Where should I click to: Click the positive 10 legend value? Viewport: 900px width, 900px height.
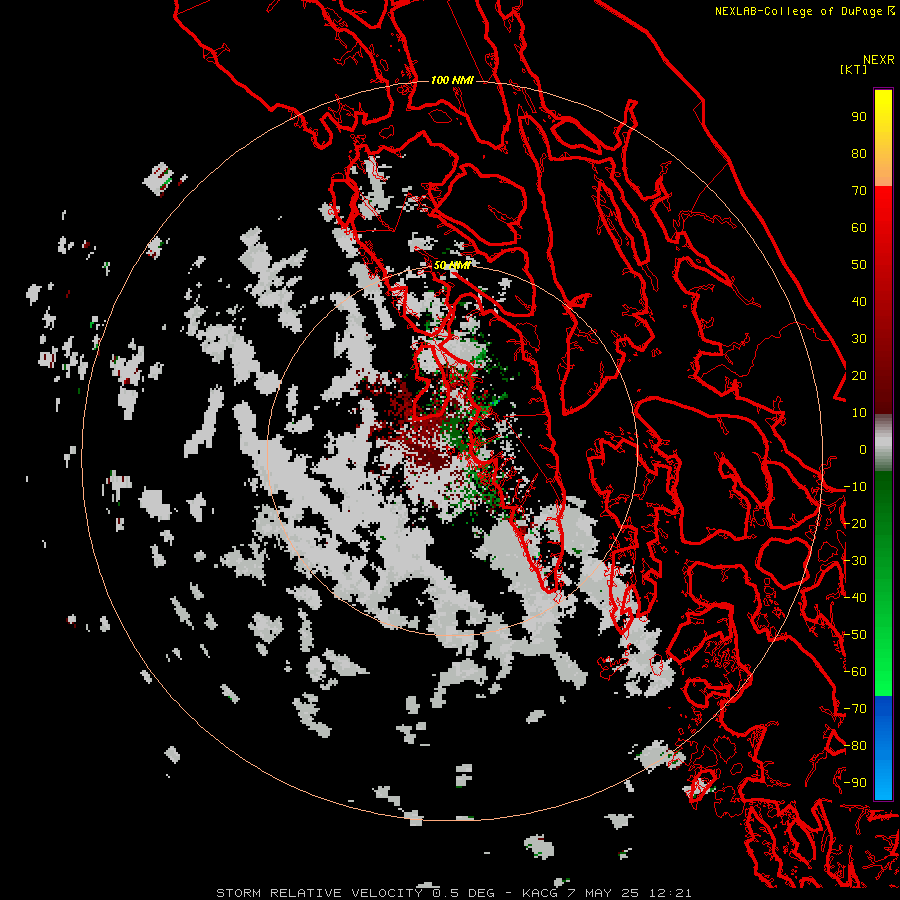tap(859, 413)
